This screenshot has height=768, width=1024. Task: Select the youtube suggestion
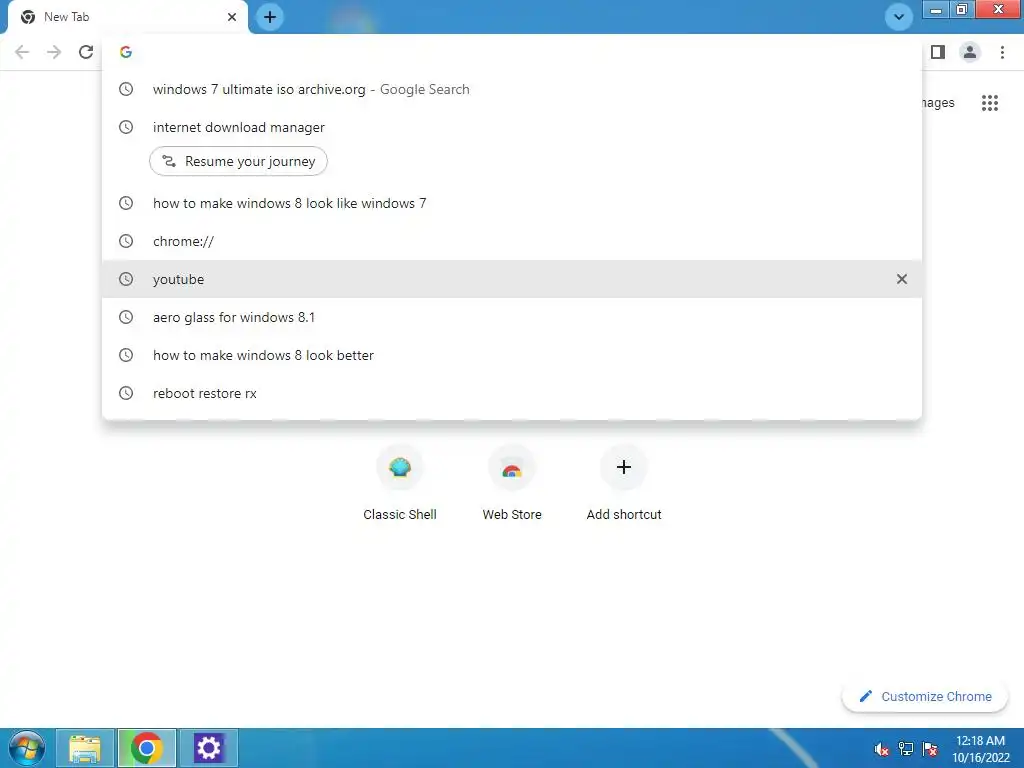click(x=512, y=279)
